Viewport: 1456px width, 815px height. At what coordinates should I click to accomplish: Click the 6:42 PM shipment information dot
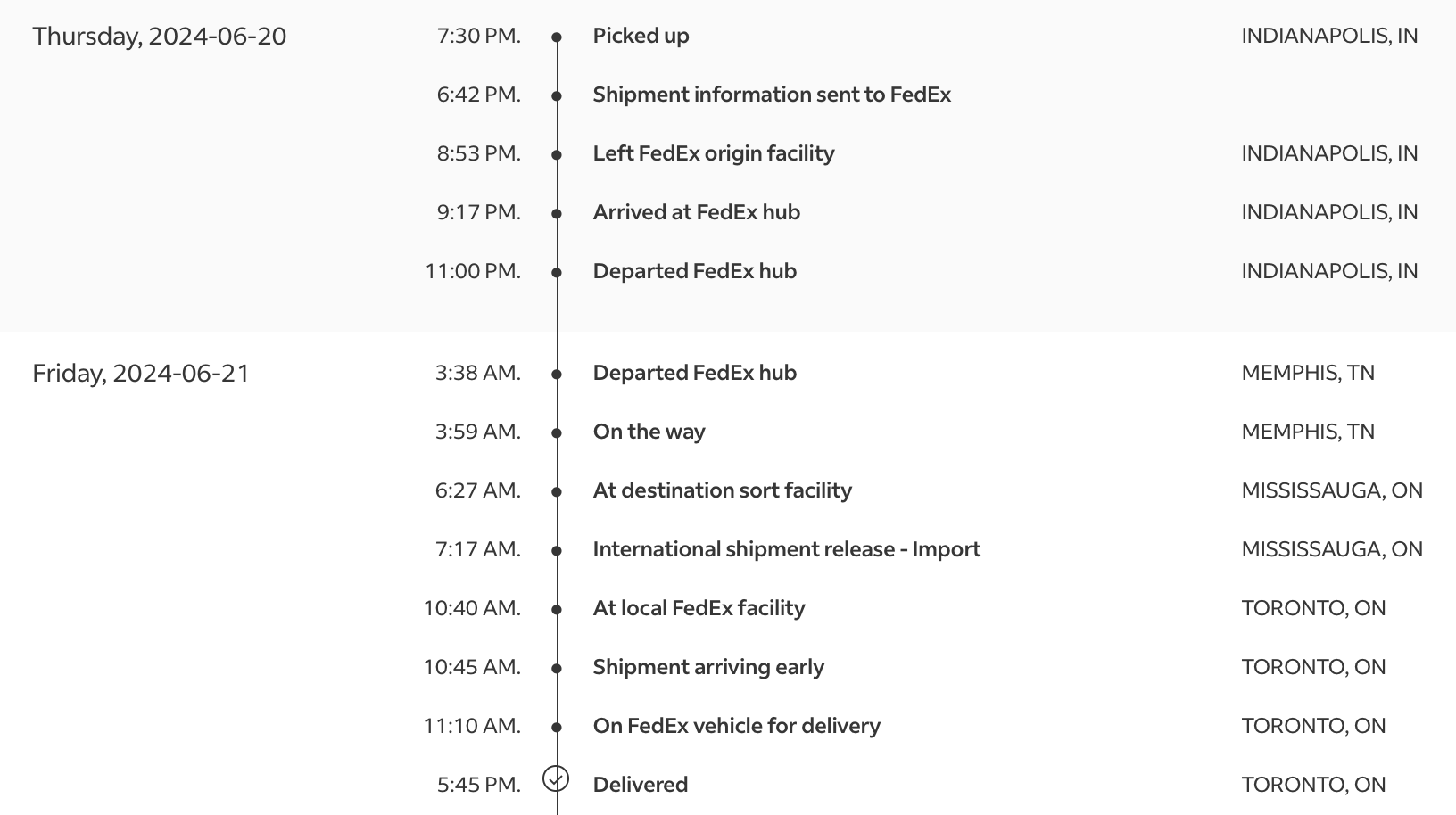[x=557, y=96]
